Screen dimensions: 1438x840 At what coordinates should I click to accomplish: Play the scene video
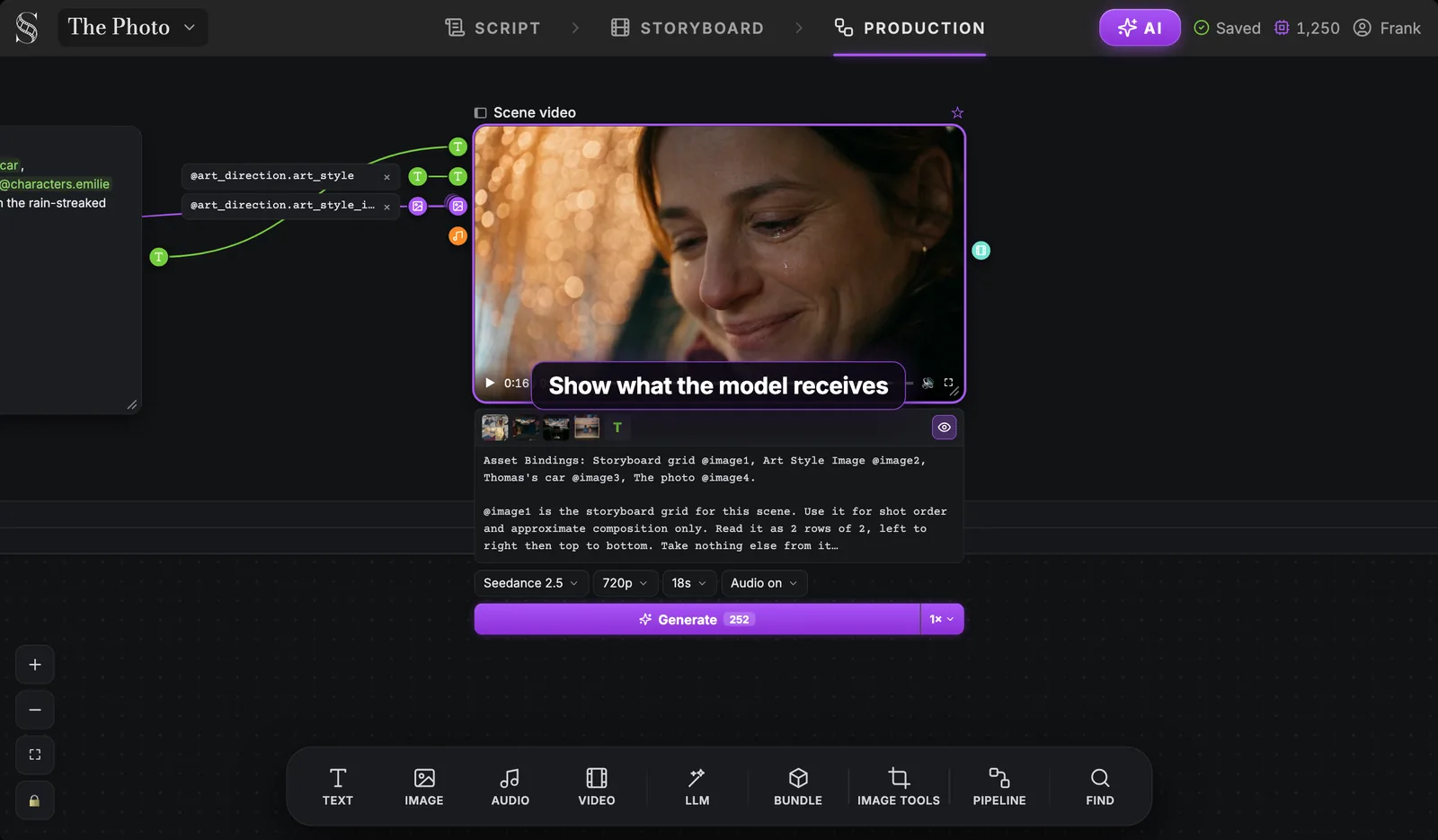point(490,383)
